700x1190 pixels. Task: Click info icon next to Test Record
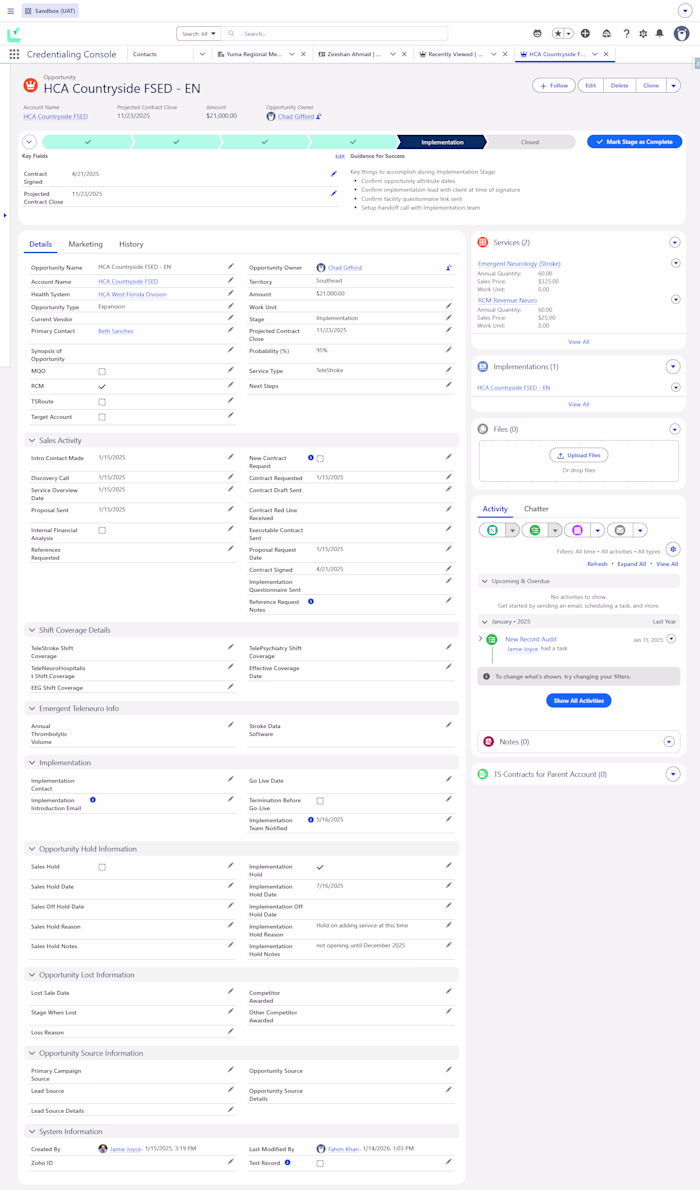pos(287,1163)
